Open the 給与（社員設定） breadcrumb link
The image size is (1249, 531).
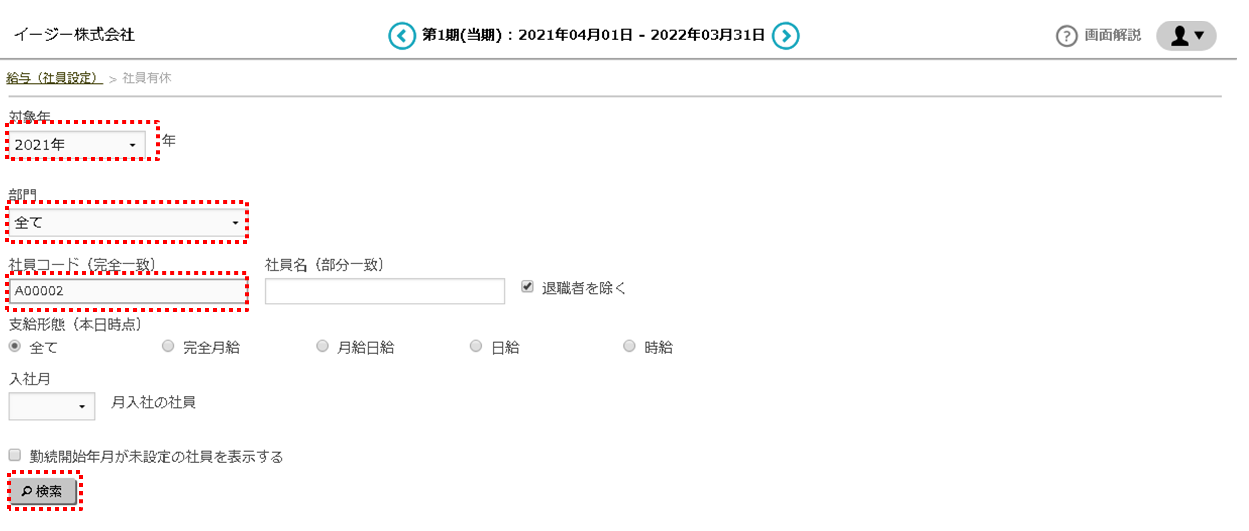click(54, 78)
